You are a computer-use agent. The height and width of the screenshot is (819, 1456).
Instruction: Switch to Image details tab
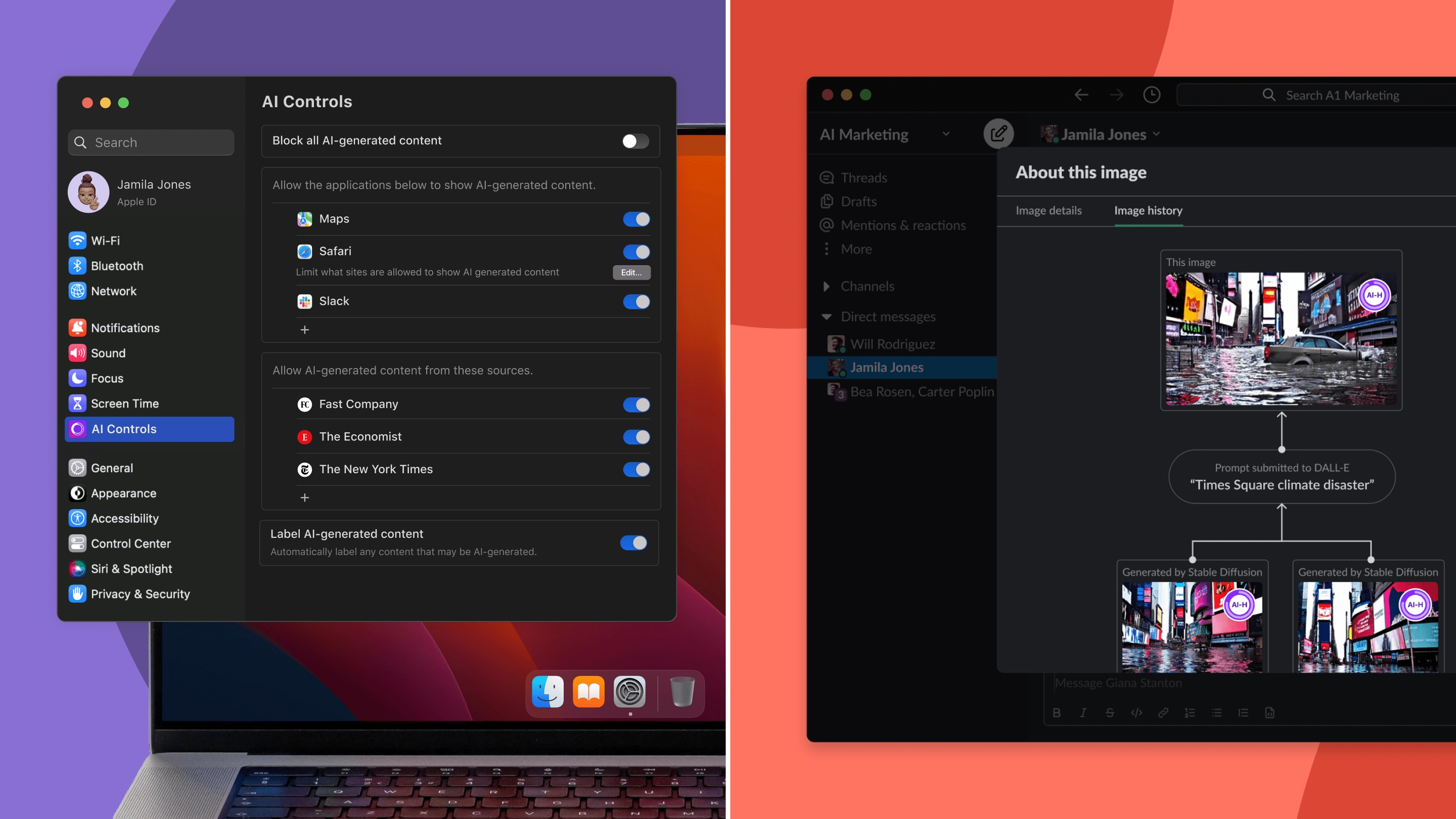1049,210
